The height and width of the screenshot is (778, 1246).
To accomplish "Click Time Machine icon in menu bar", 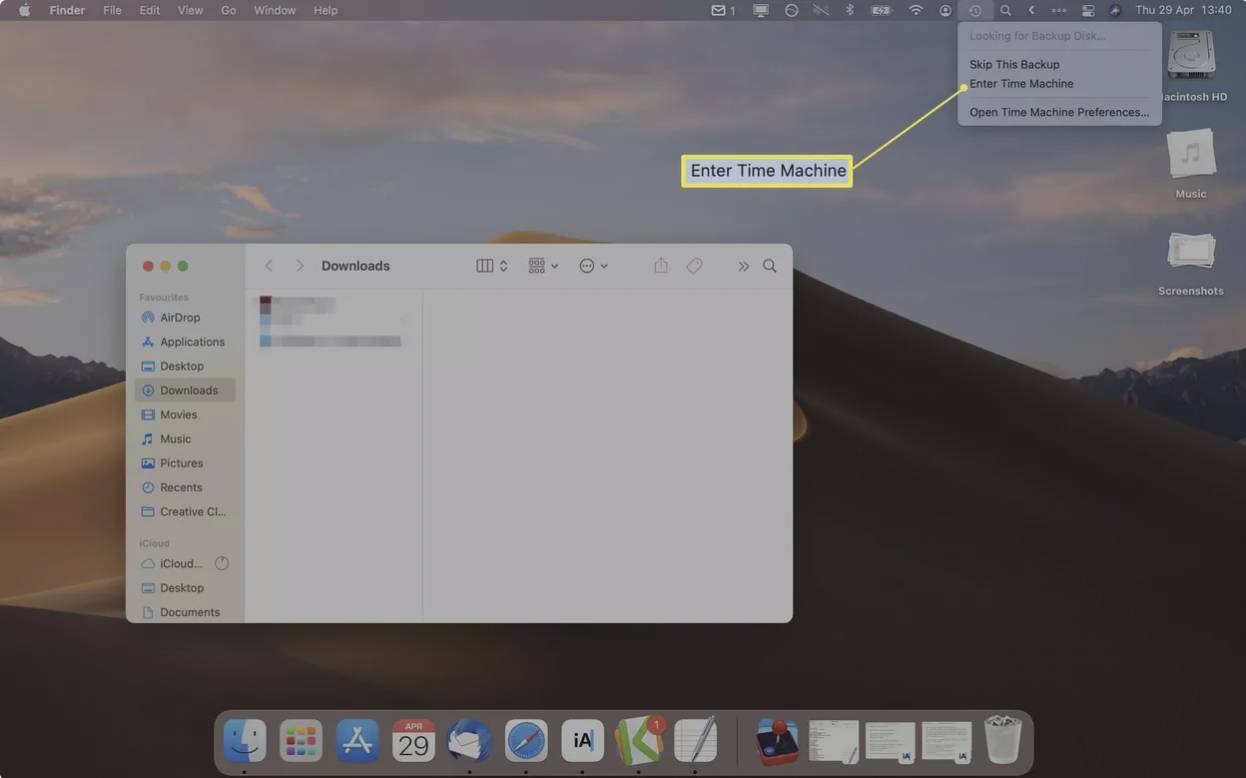I will (x=975, y=10).
